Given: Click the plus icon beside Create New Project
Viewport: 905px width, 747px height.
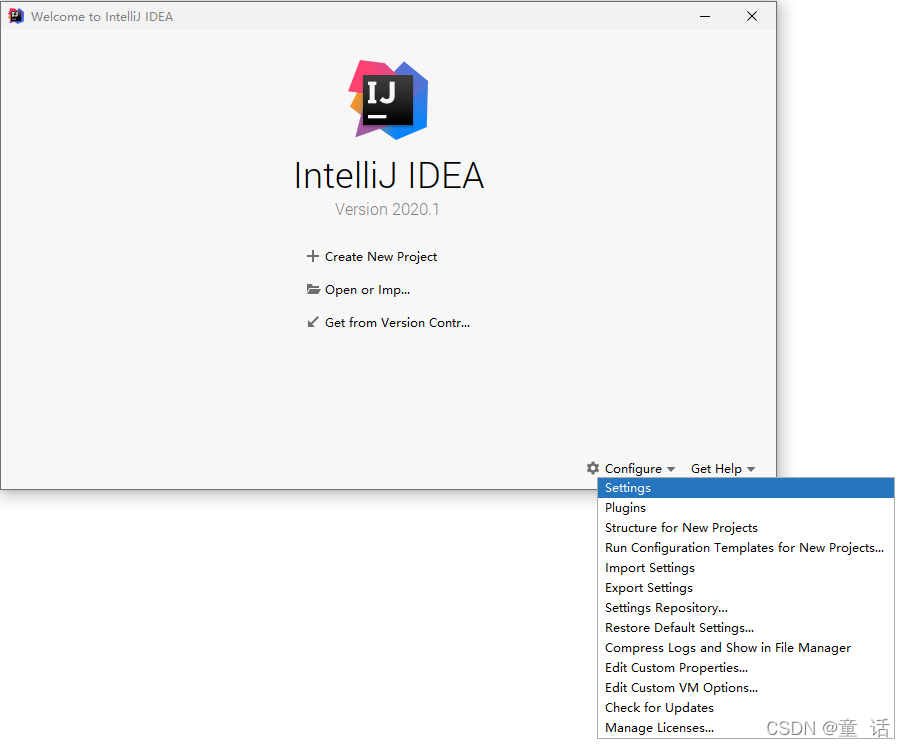Looking at the screenshot, I should coord(312,256).
